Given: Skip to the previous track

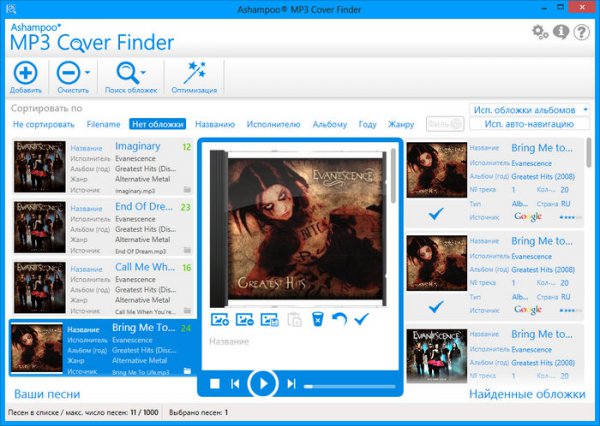Looking at the screenshot, I should pos(235,384).
